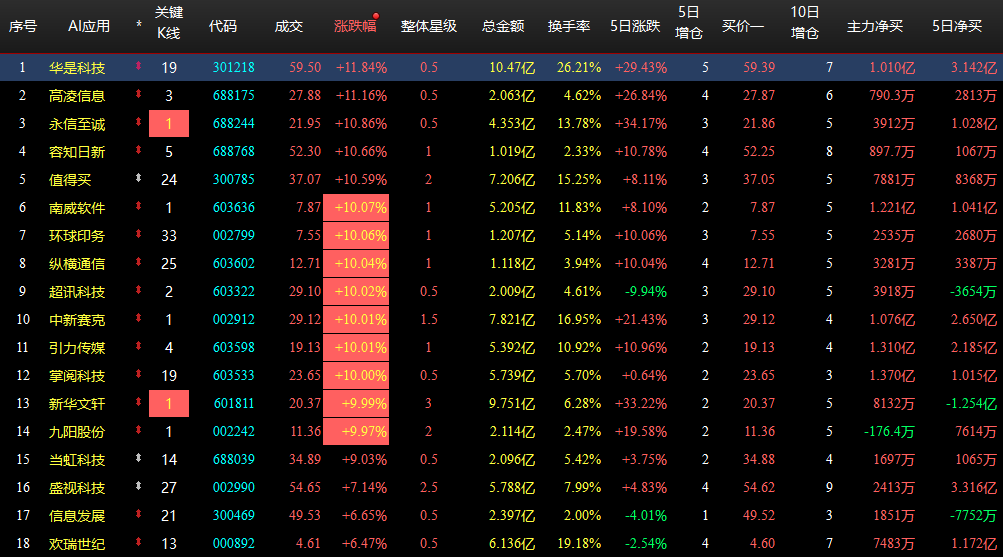Image resolution: width=1003 pixels, height=557 pixels.
Task: Sort by 代码 column header
Action: coord(223,26)
